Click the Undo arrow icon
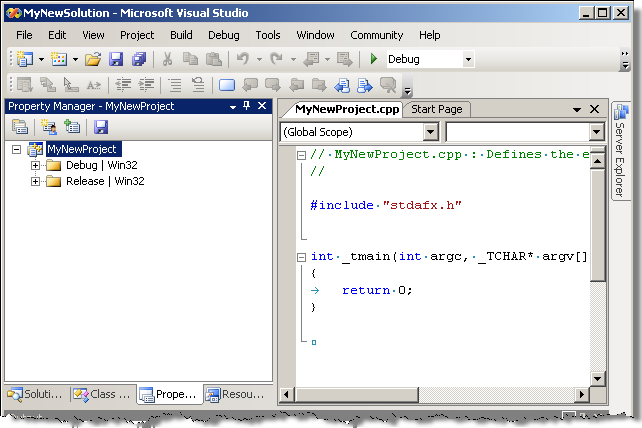The image size is (642, 428). click(x=242, y=60)
